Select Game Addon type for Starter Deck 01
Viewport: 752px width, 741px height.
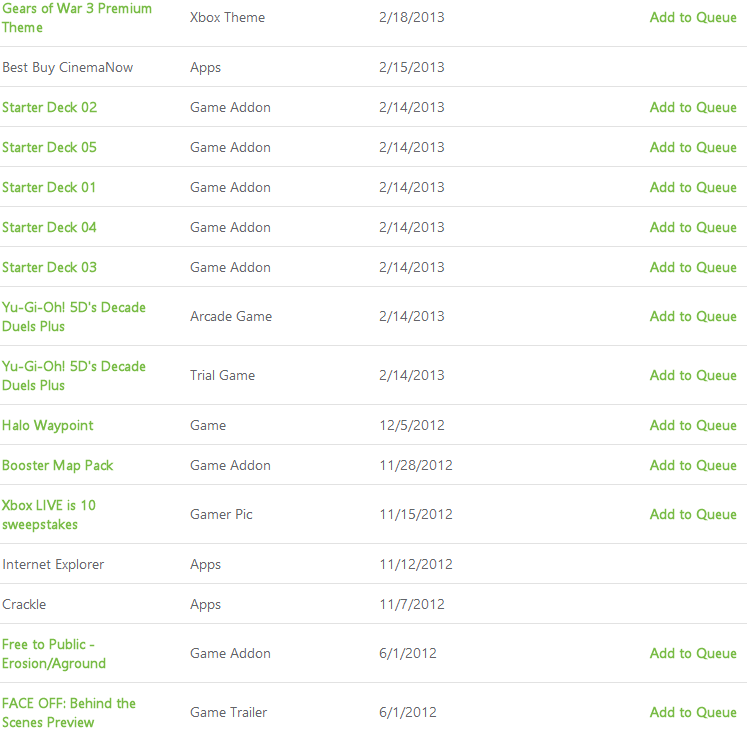(x=230, y=187)
